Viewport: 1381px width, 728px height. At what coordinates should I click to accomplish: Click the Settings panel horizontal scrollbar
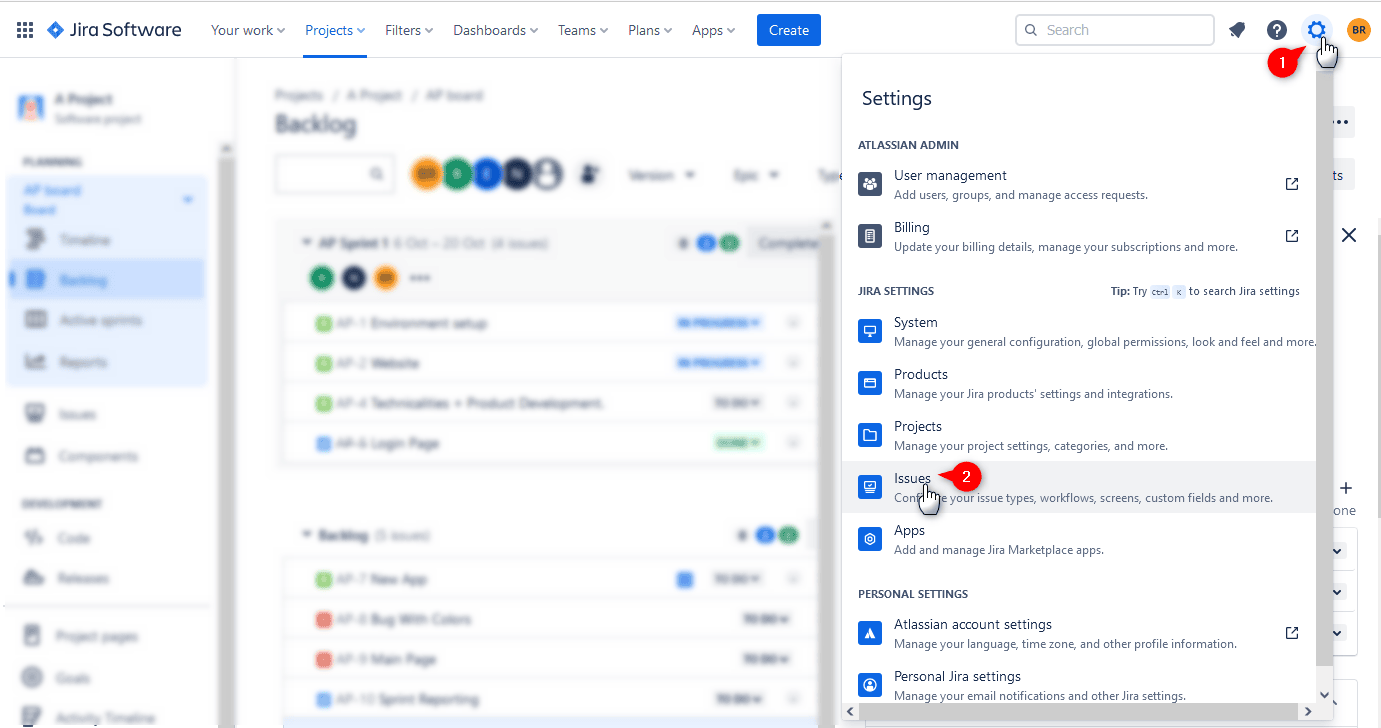[1080, 711]
